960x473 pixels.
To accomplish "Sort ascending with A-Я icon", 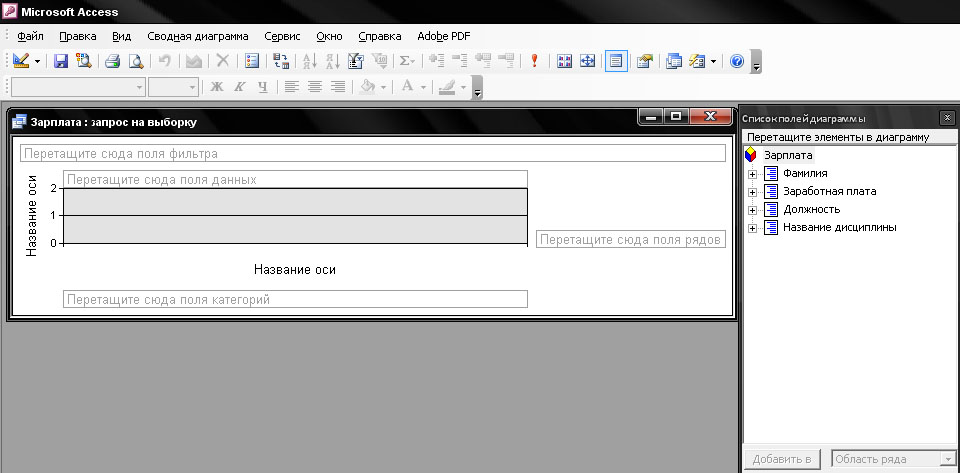I will (x=310, y=61).
